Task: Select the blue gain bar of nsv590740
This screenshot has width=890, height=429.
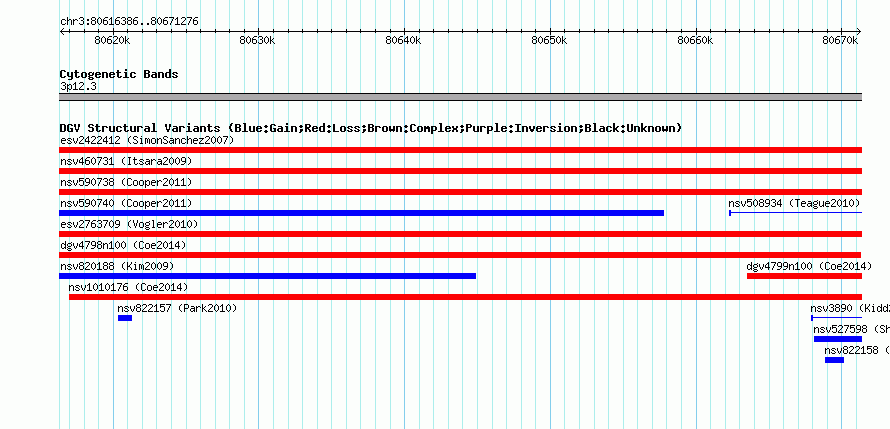Action: 362,213
